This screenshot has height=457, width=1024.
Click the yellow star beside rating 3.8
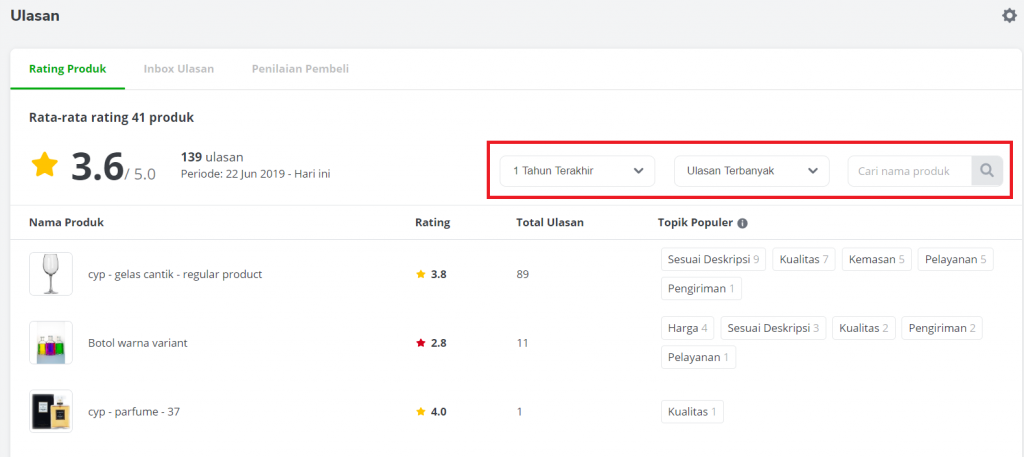421,274
